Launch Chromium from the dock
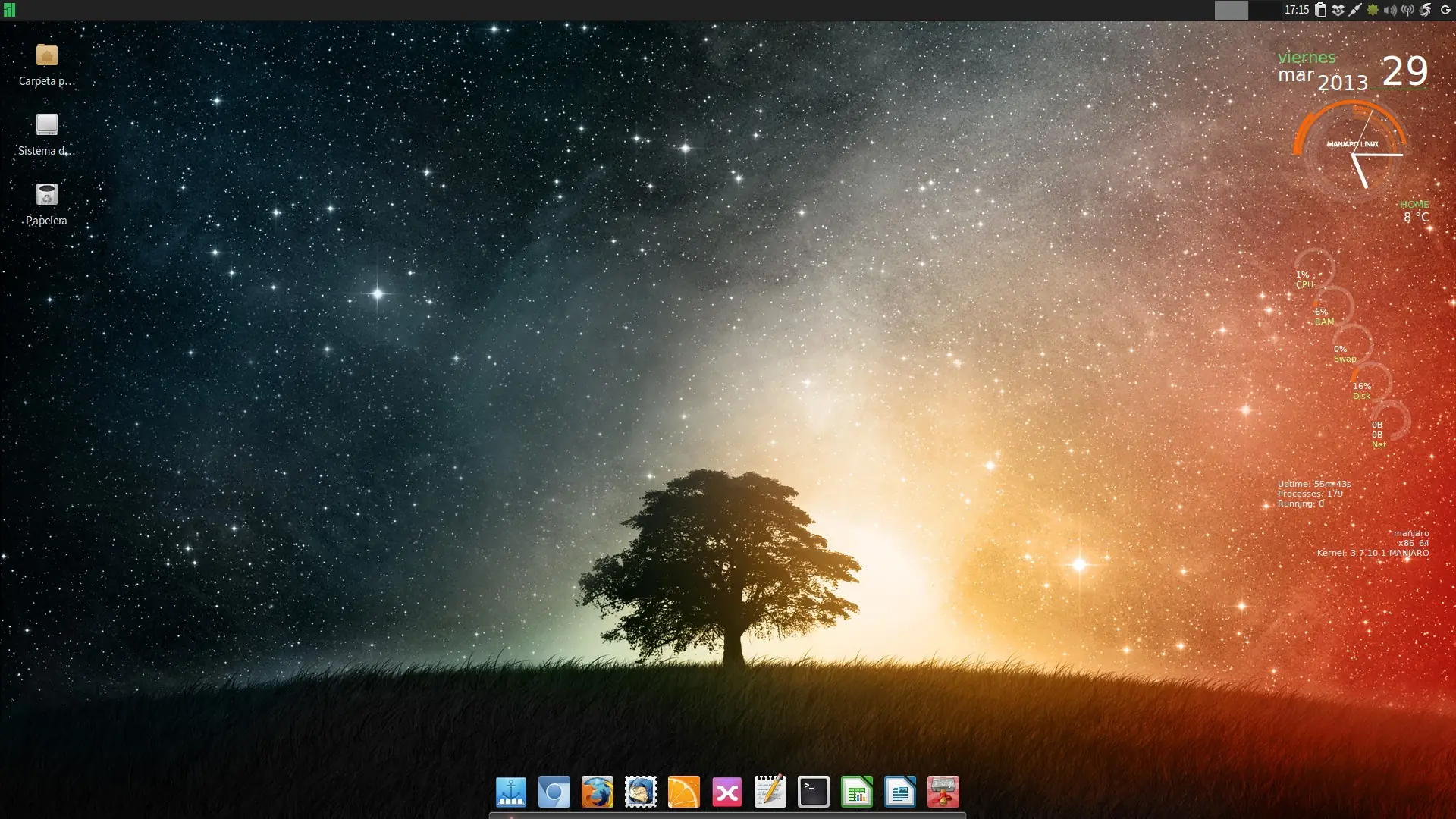The height and width of the screenshot is (819, 1456). point(554,792)
